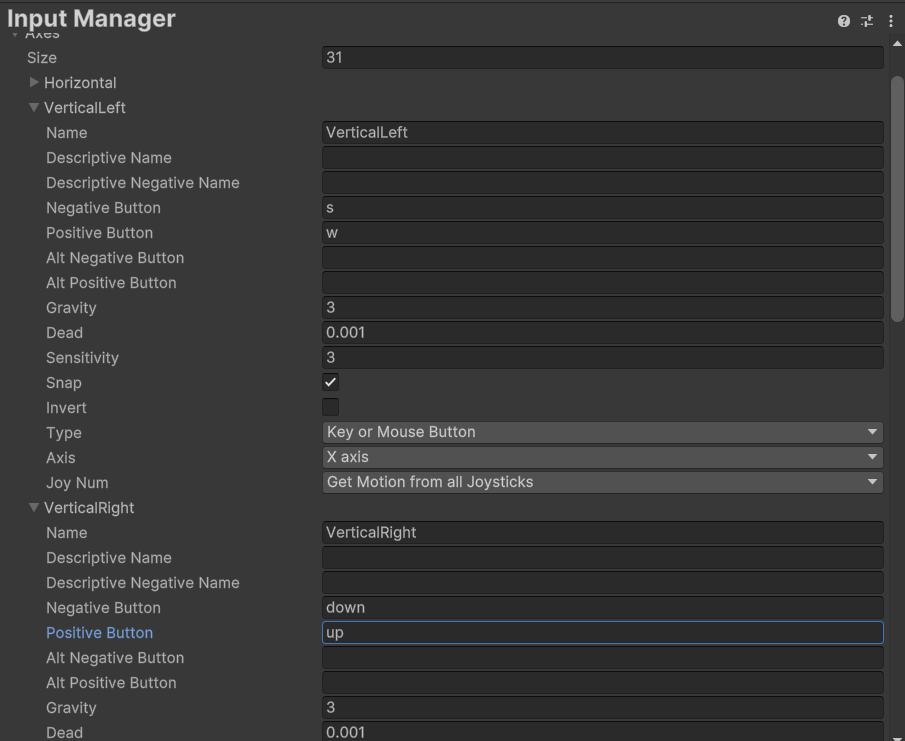This screenshot has height=741, width=905.
Task: Click the VerticalLeft Sensitivity field
Action: (603, 357)
